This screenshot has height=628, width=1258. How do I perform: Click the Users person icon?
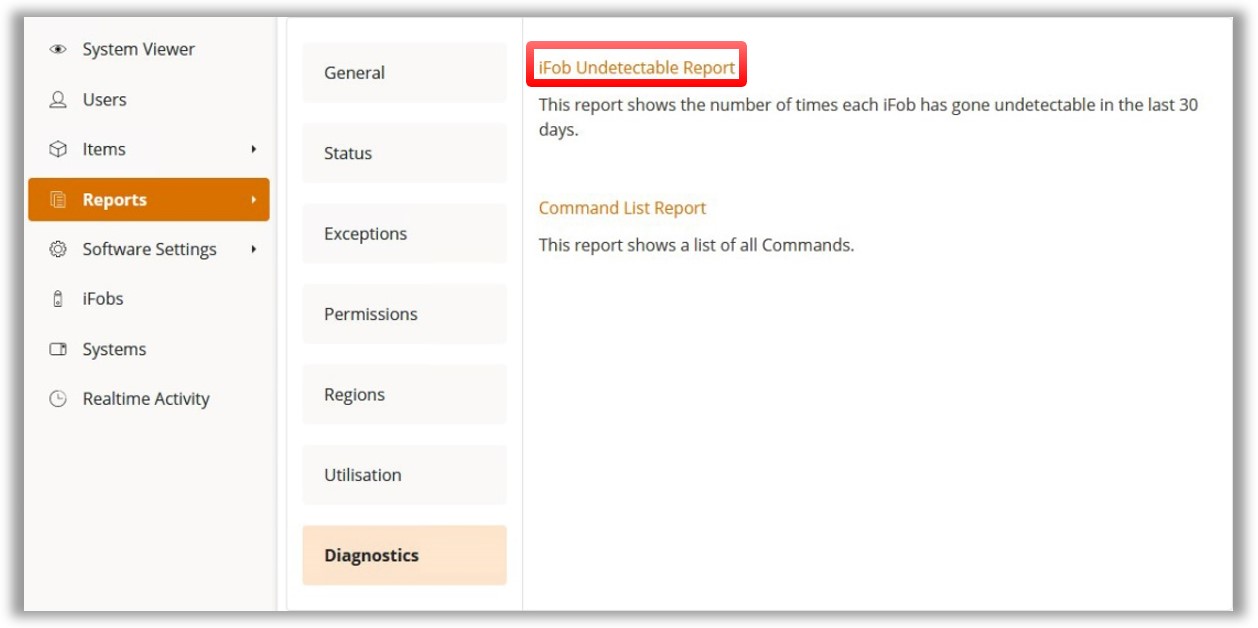(58, 100)
